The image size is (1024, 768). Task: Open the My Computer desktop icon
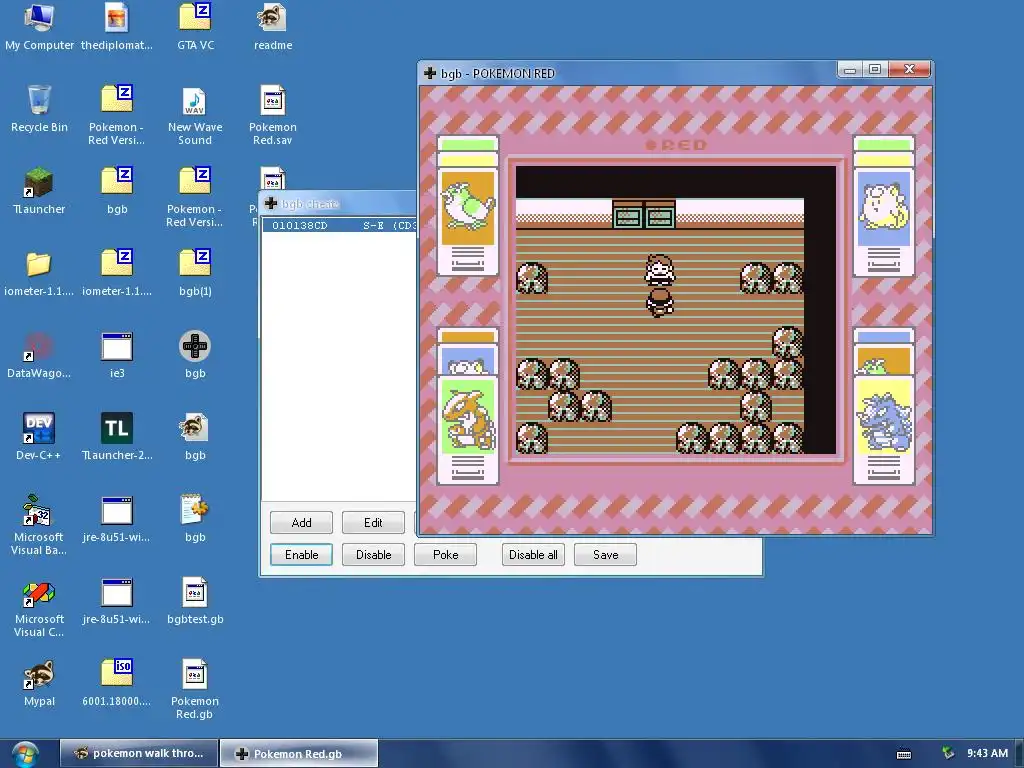click(39, 26)
